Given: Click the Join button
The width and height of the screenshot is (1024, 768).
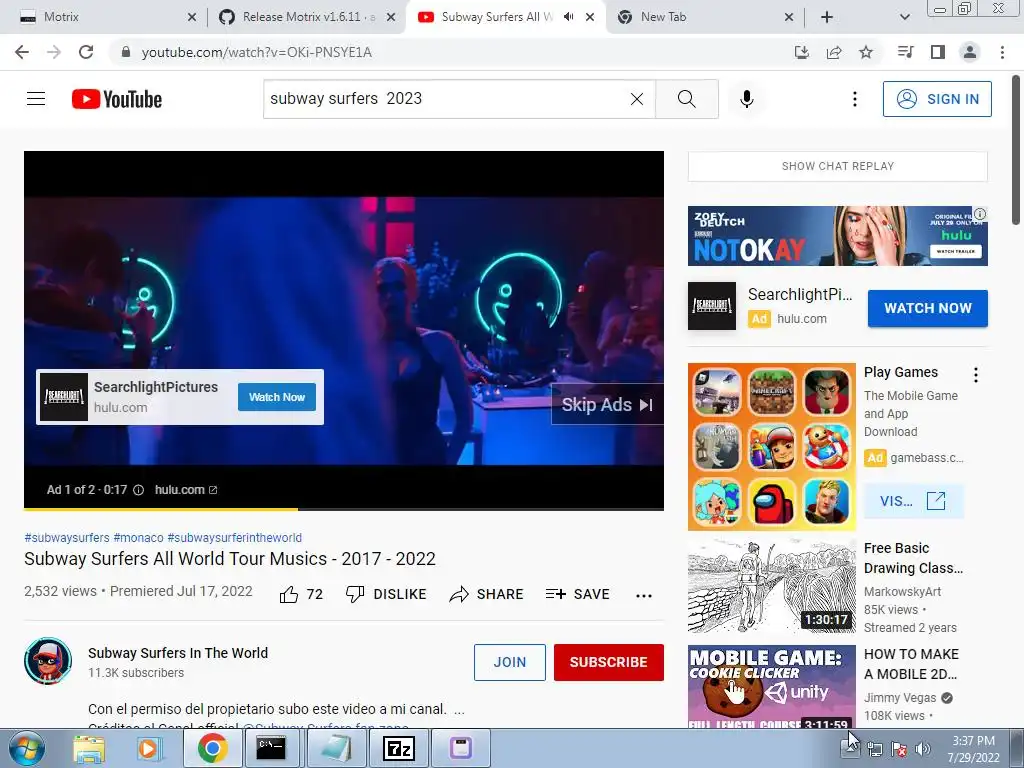Looking at the screenshot, I should pyautogui.click(x=509, y=662).
